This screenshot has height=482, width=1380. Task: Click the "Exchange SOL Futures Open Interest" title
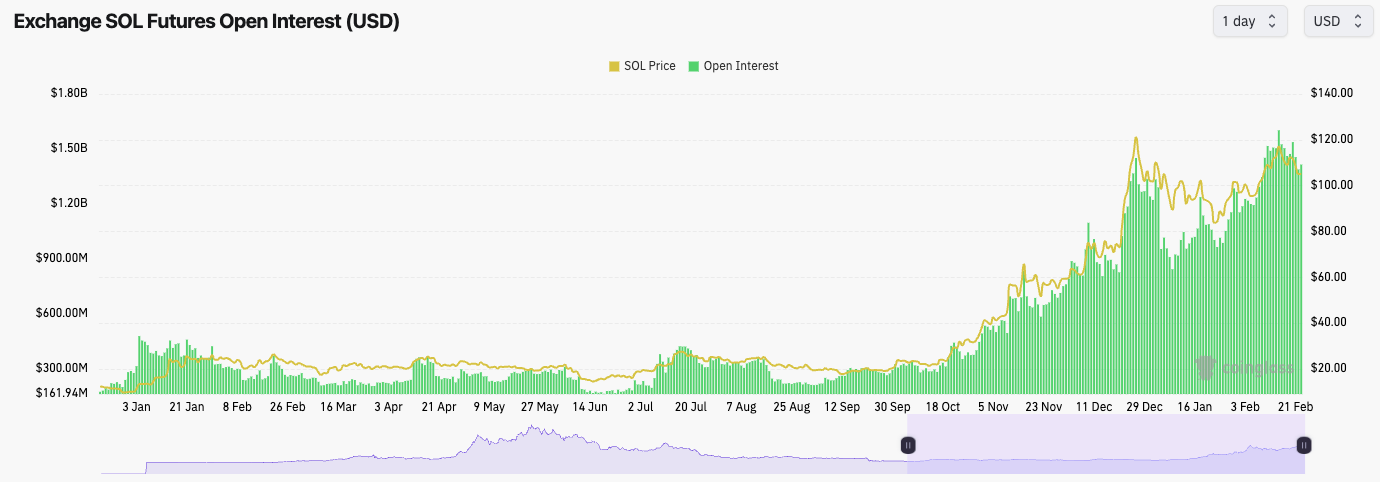click(206, 21)
